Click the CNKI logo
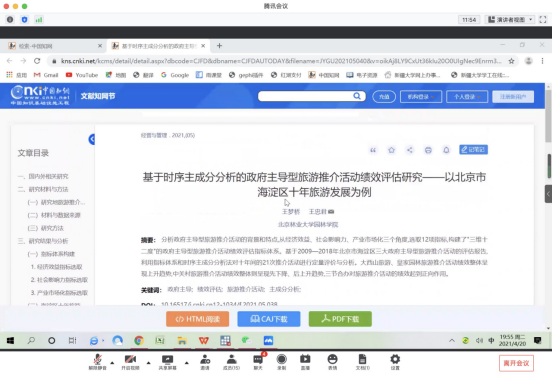 coord(40,95)
